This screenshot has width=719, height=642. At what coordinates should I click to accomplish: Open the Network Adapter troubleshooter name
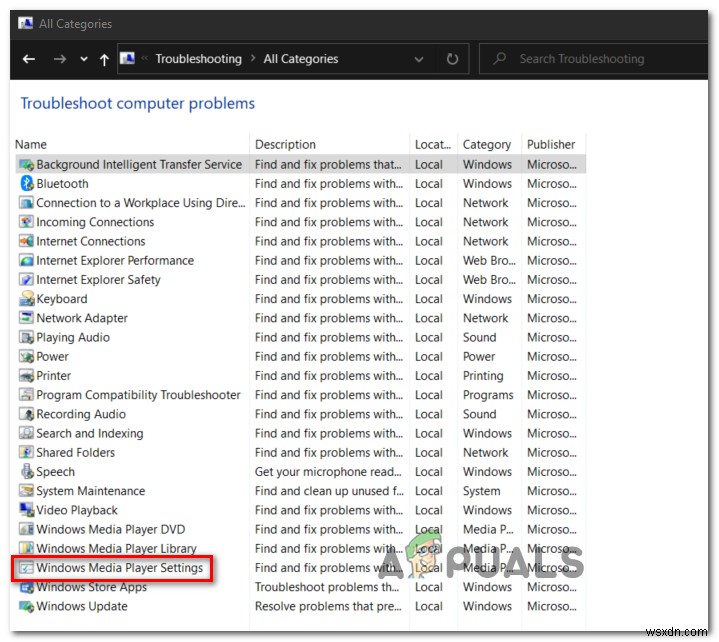tap(82, 318)
